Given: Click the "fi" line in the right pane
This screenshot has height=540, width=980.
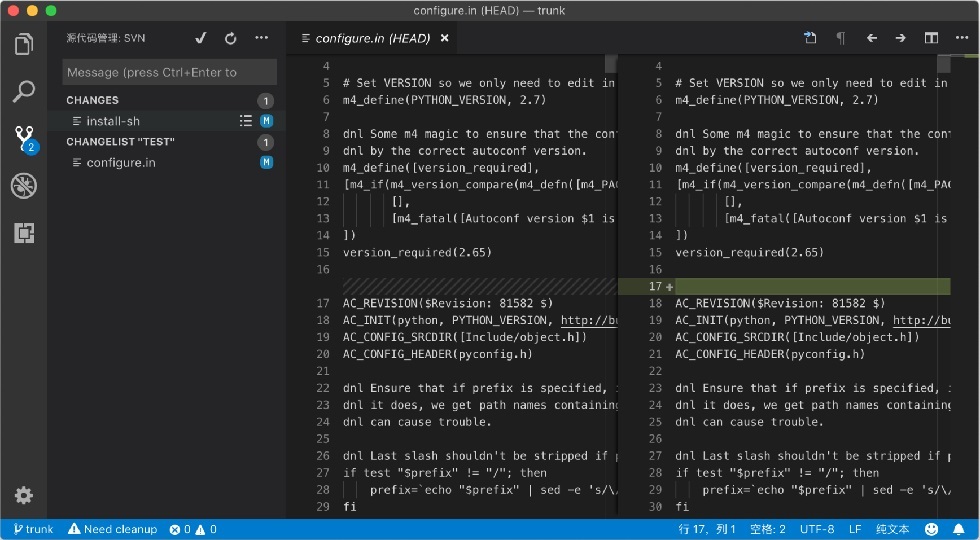Looking at the screenshot, I should 682,506.
